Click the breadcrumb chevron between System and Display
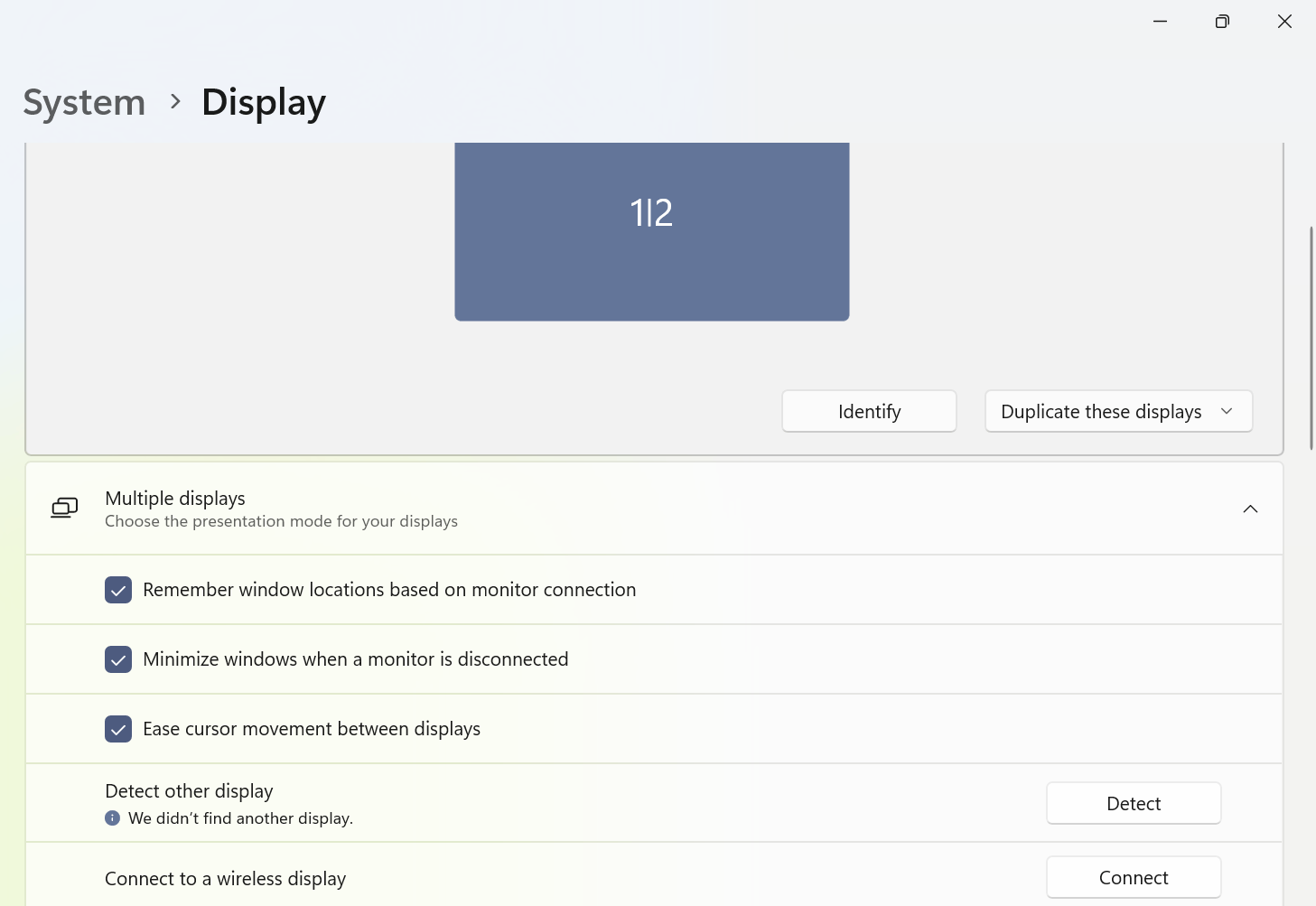This screenshot has width=1316, height=906. pos(174,101)
